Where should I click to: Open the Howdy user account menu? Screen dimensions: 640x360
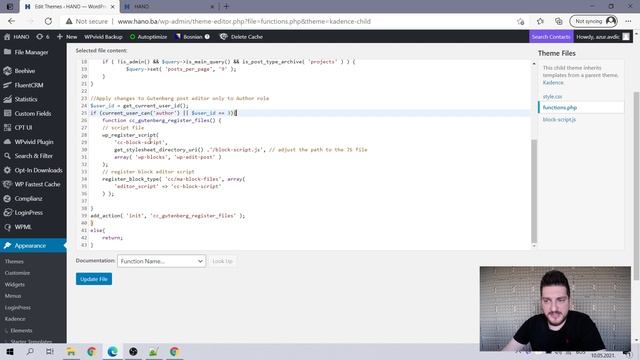(603, 37)
